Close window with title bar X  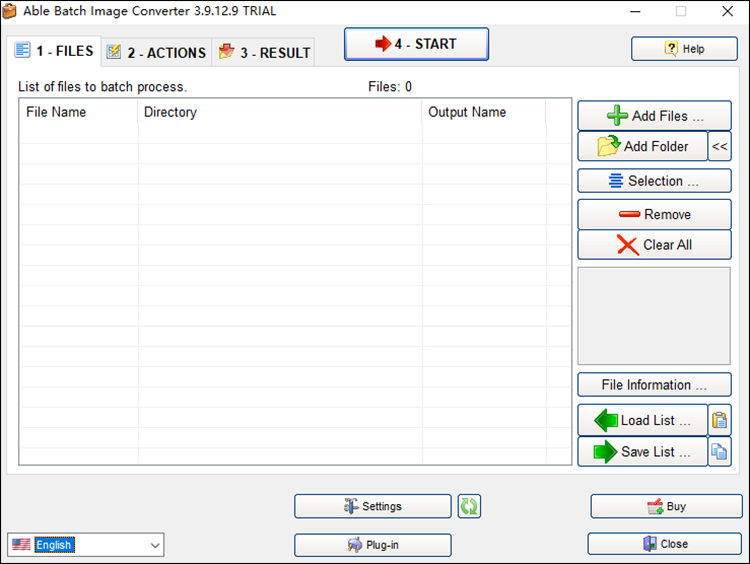click(x=727, y=11)
